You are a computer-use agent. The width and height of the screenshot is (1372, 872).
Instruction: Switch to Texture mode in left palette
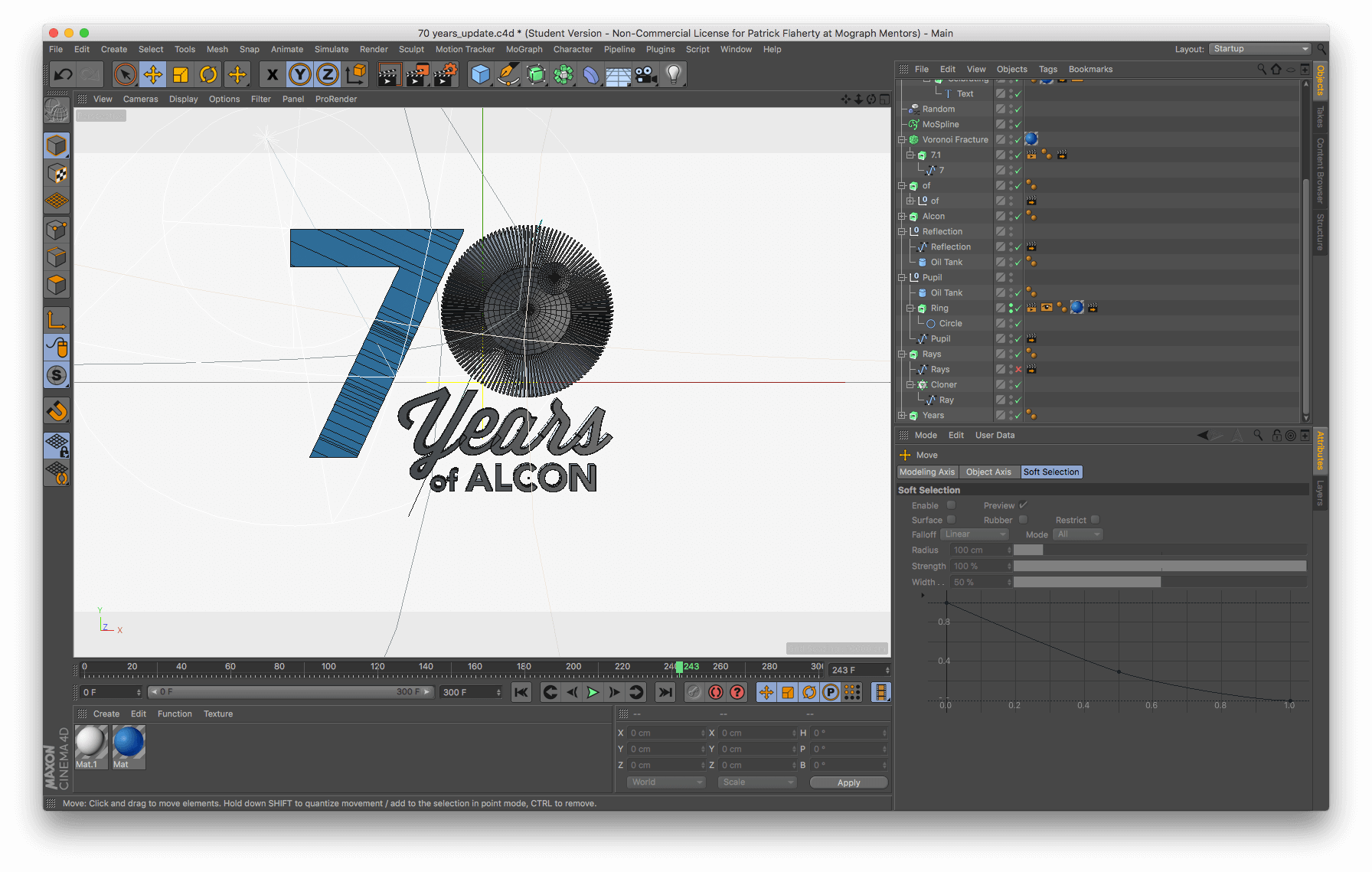click(57, 174)
